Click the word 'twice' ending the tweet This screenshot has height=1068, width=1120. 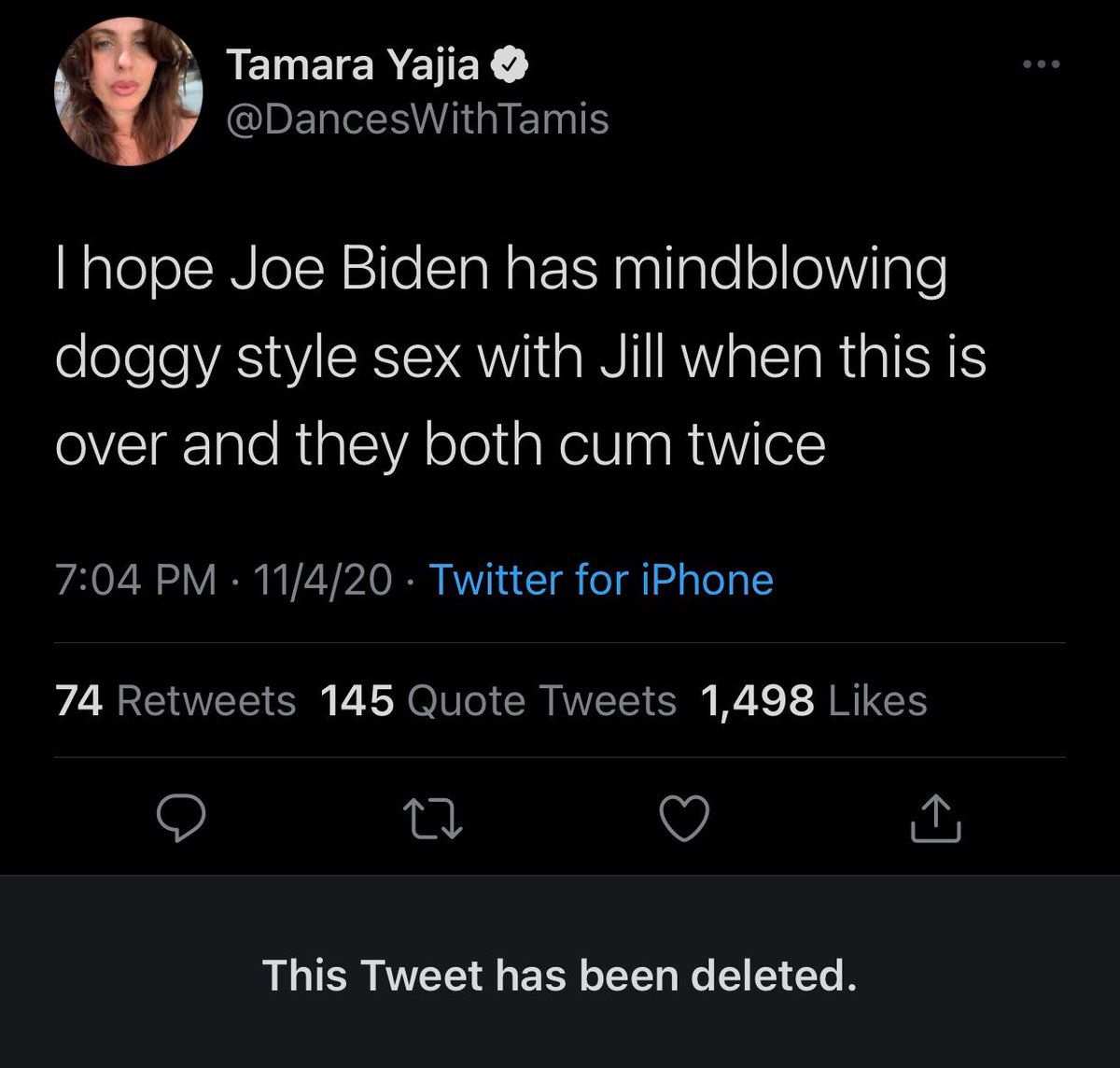pyautogui.click(x=757, y=445)
